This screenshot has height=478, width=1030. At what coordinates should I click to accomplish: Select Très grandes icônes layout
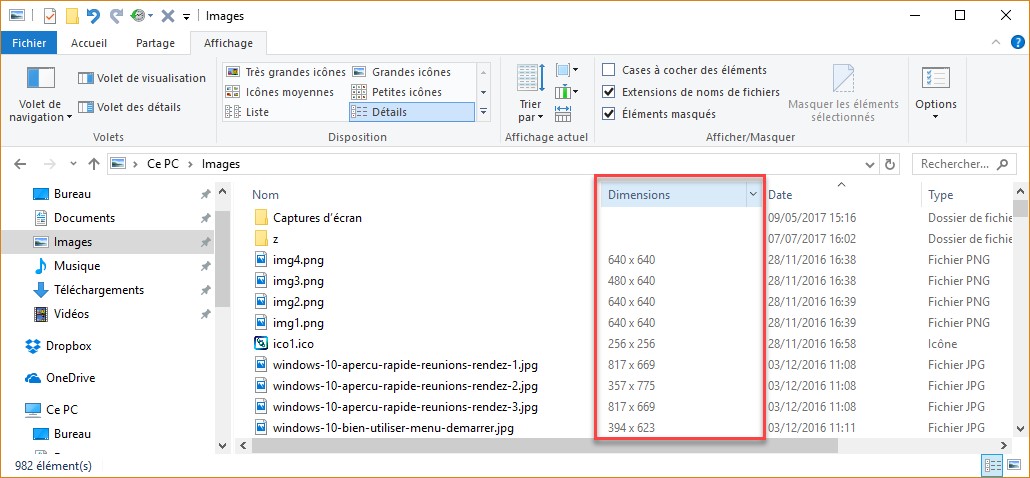point(285,72)
